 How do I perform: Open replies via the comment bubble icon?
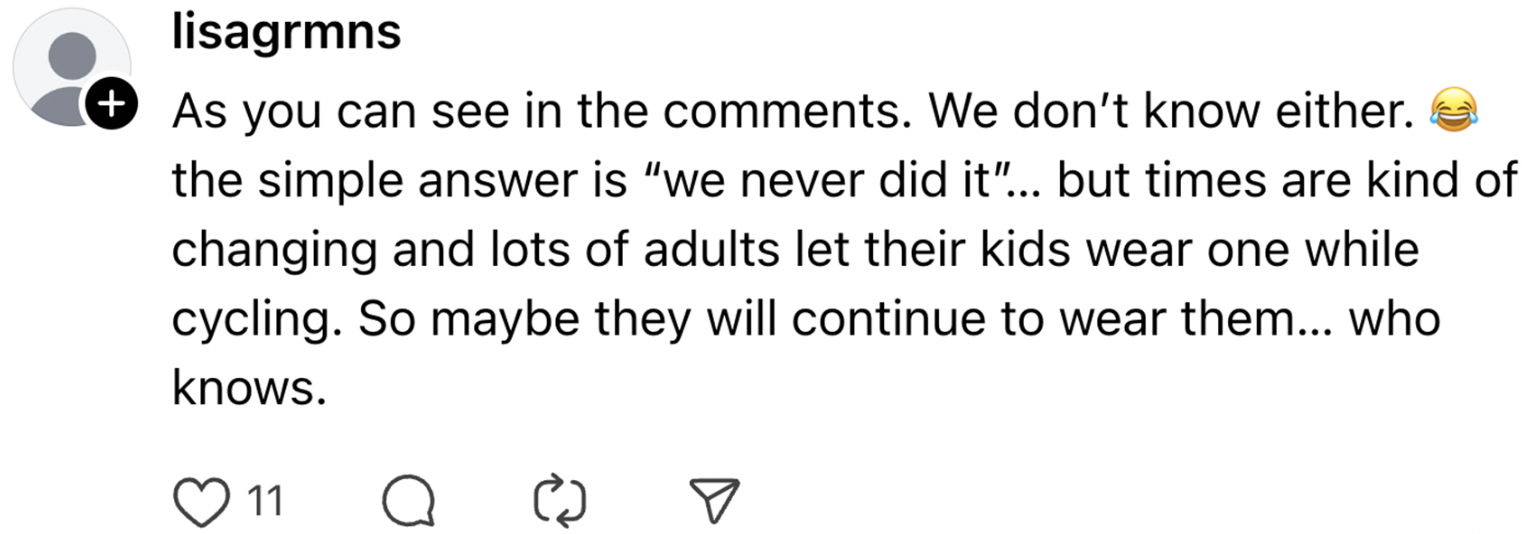[408, 501]
